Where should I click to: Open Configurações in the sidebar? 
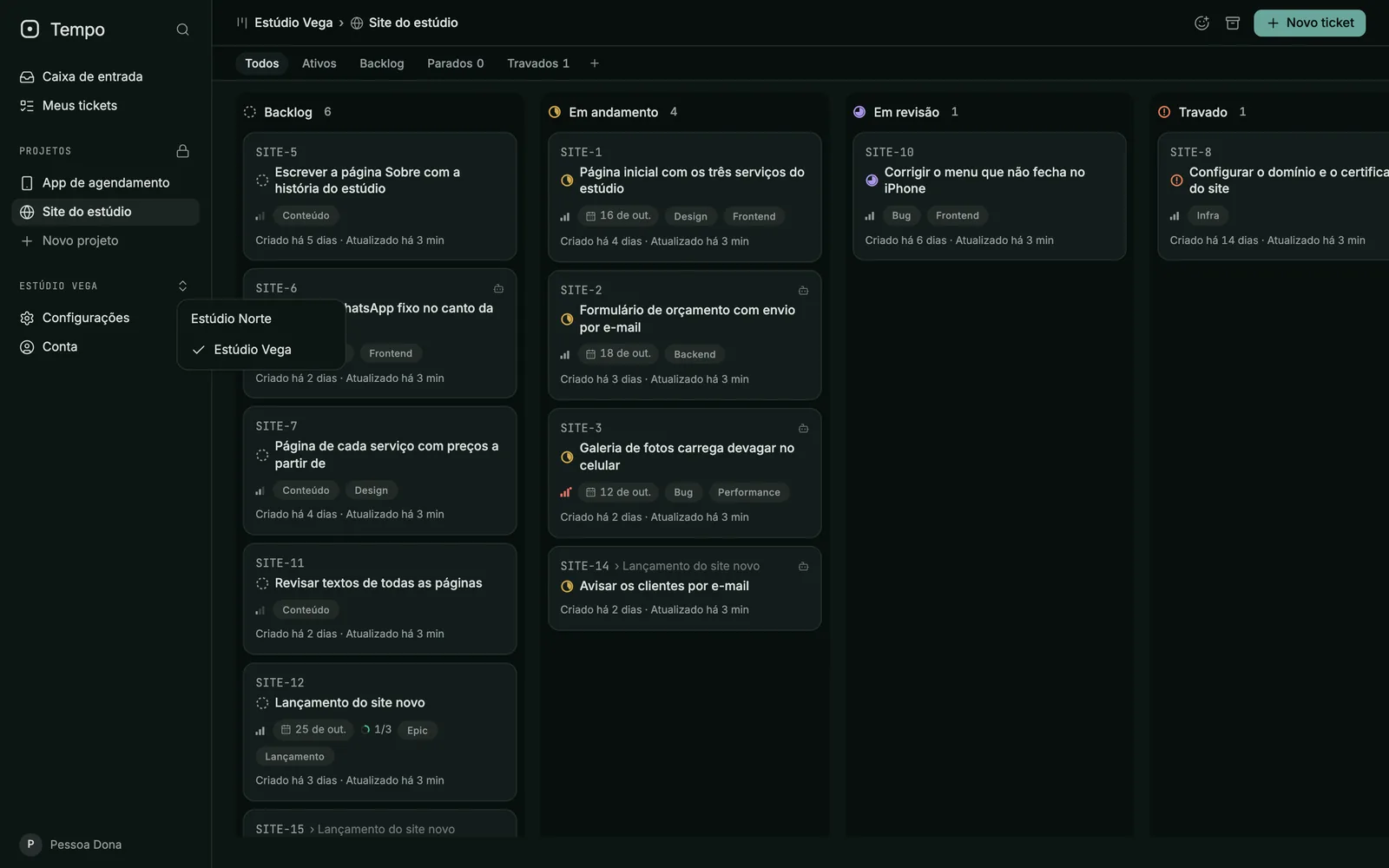105,318
